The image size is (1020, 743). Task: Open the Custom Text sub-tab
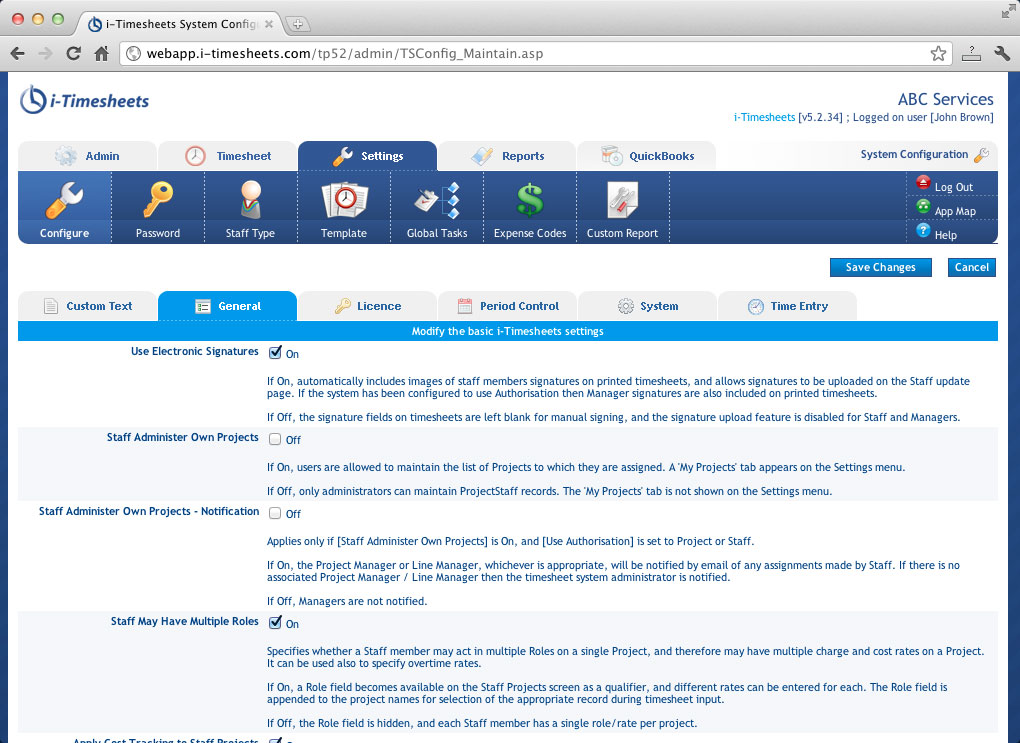tap(87, 306)
